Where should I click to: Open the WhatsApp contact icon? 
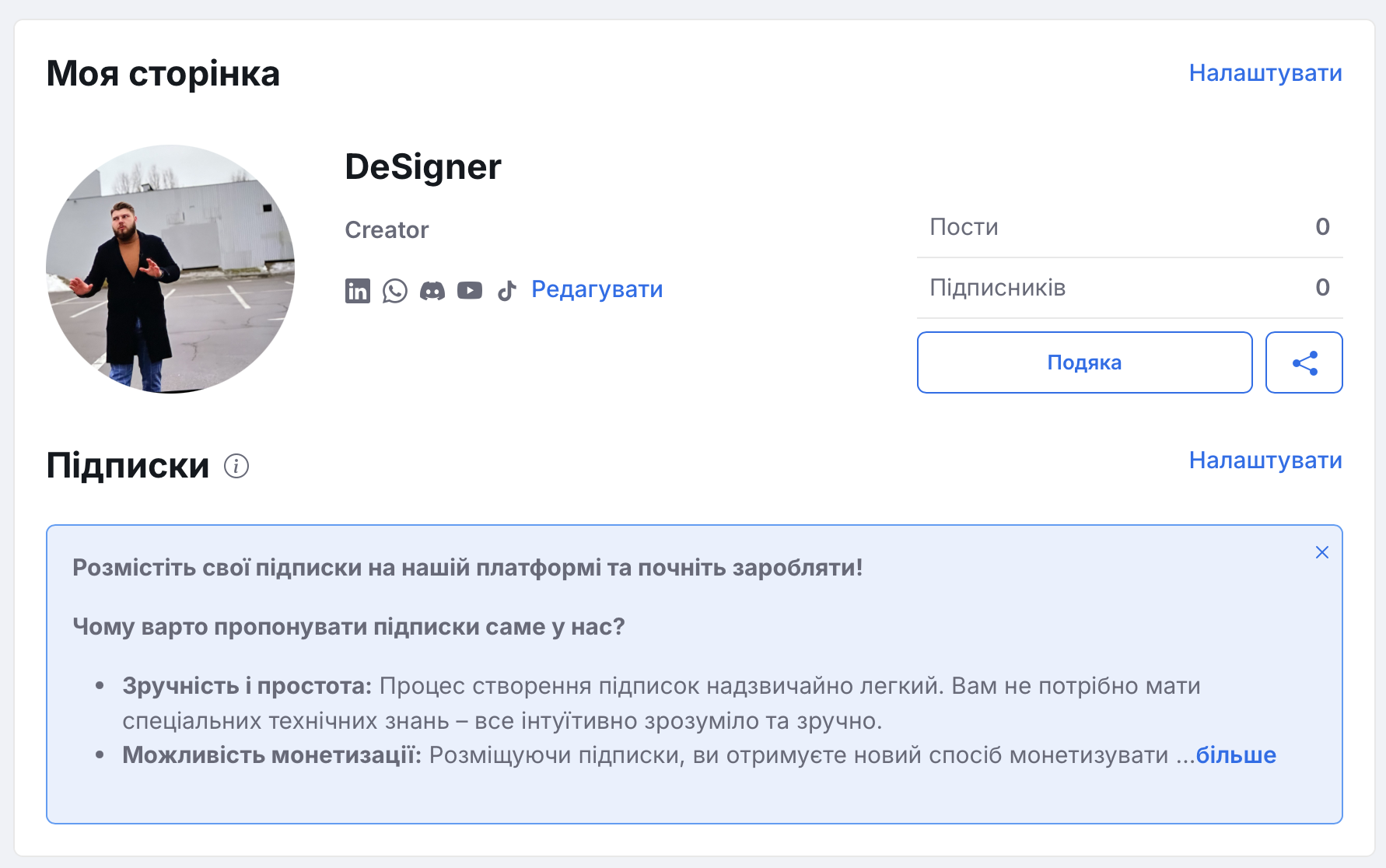point(395,291)
